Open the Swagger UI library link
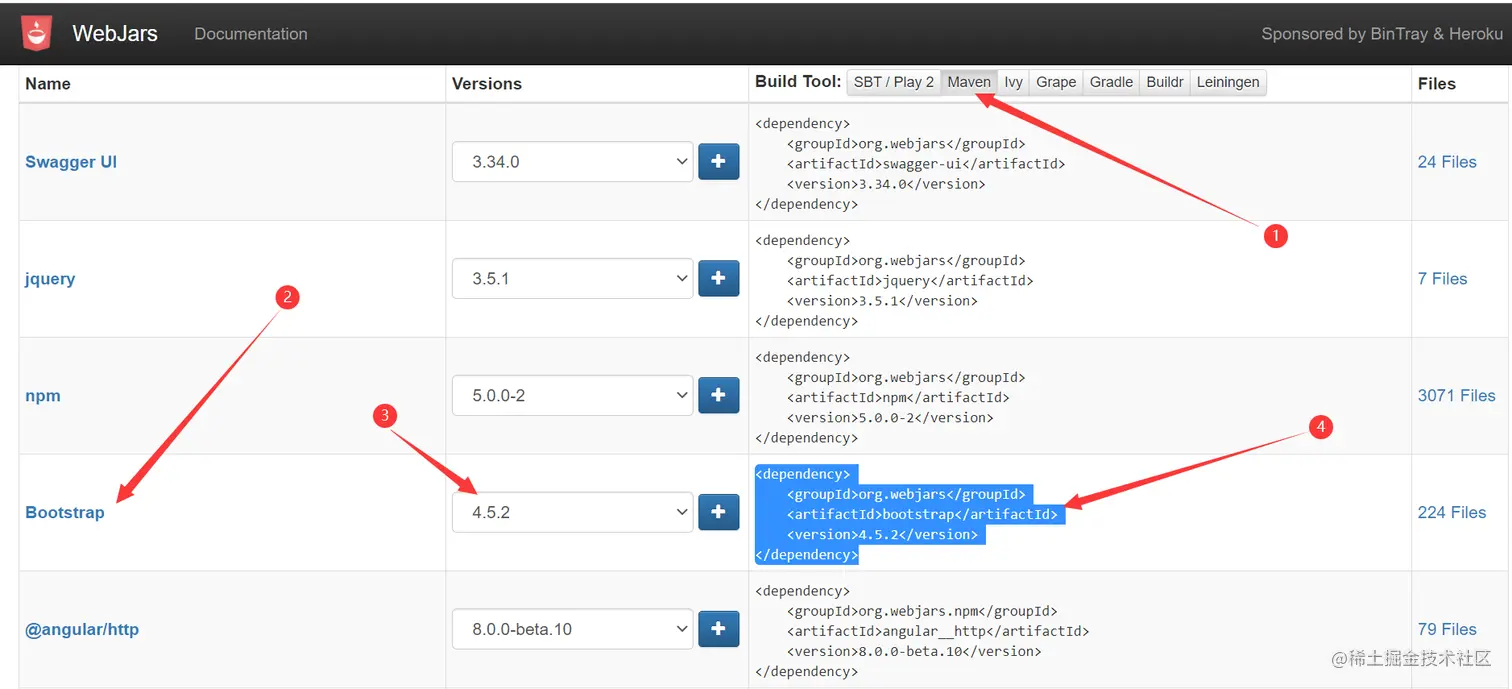Screen dimensions: 1512x689 pos(71,162)
